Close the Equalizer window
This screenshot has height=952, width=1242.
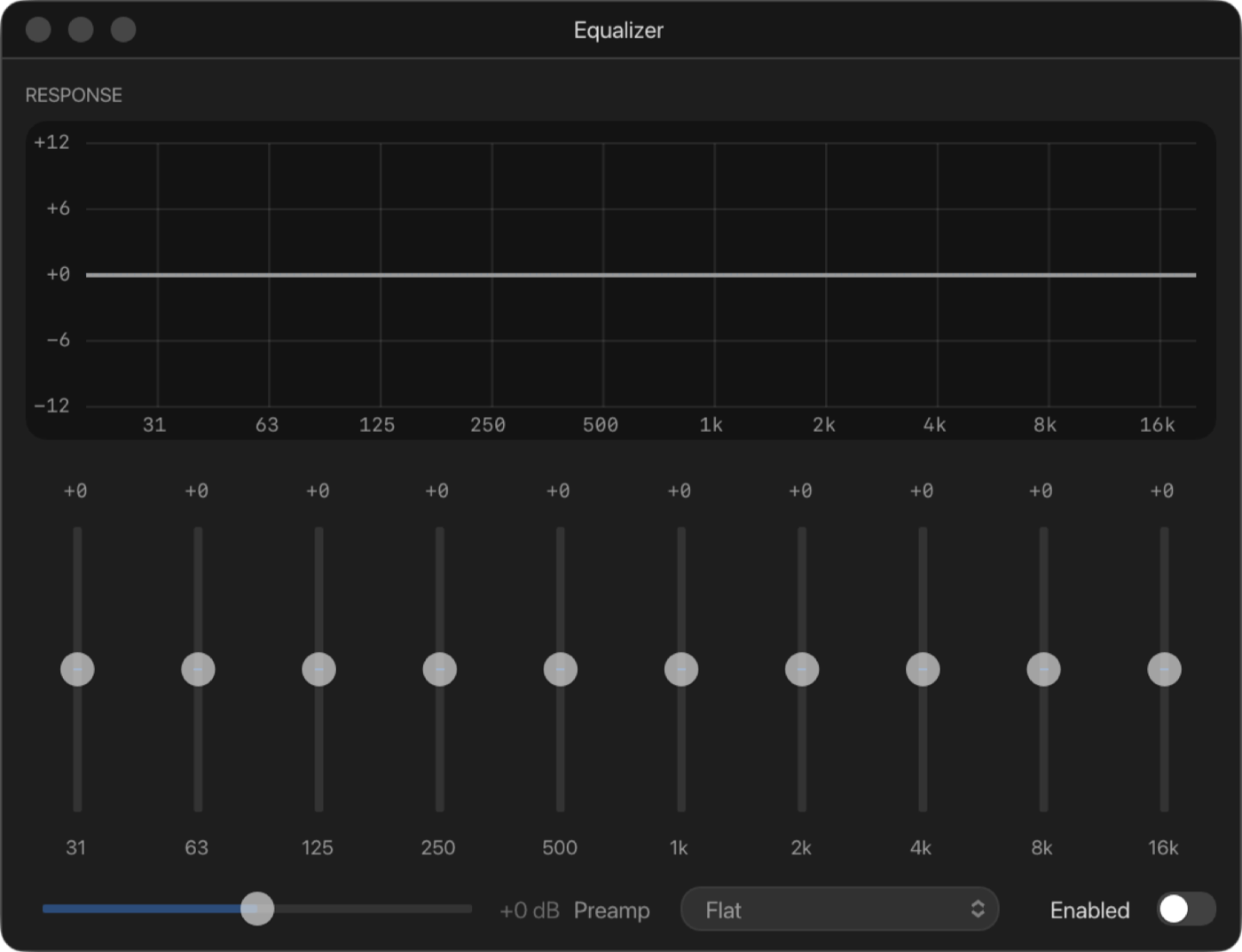(38, 29)
